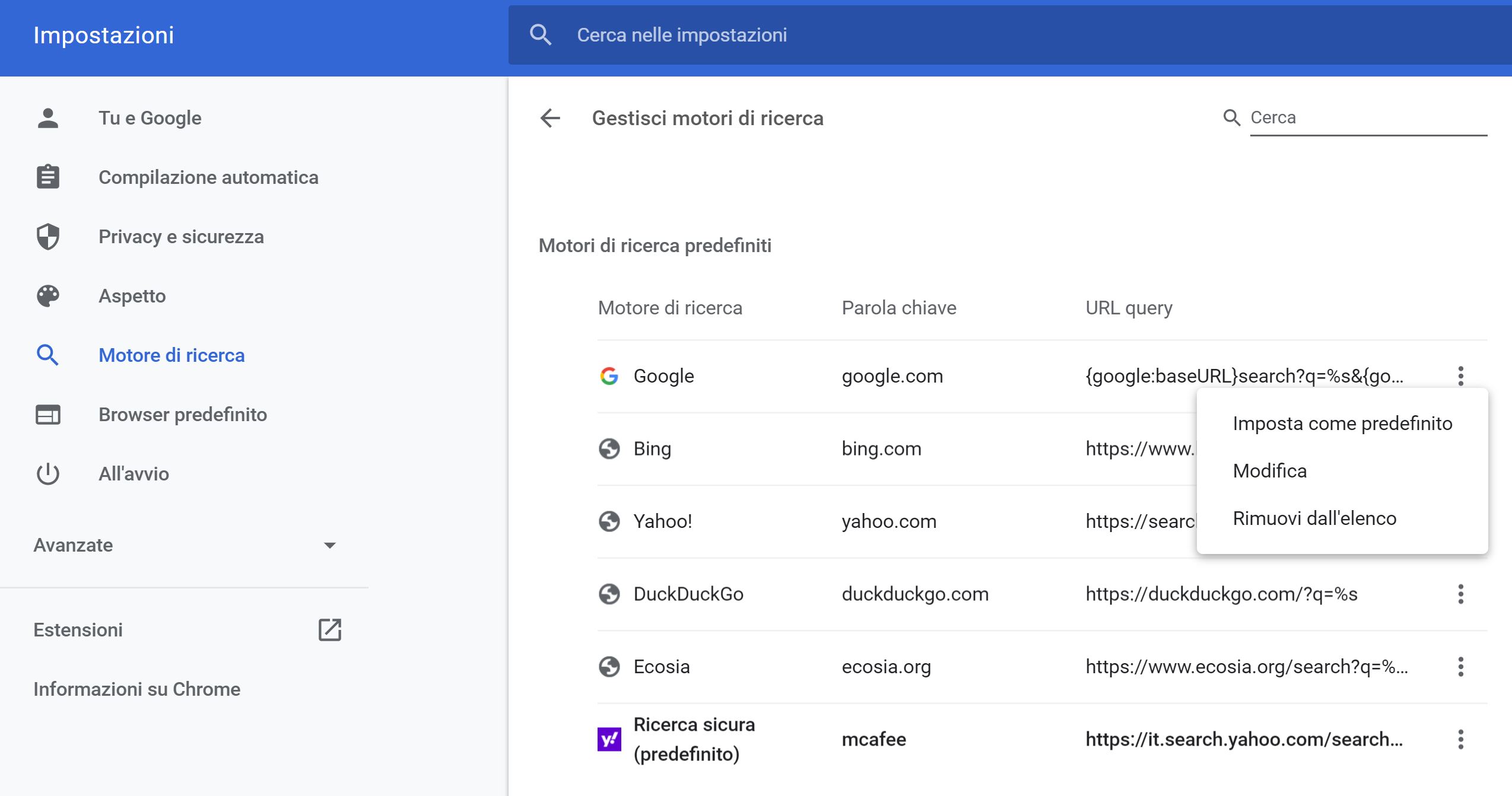The width and height of the screenshot is (1512, 796).
Task: Open All'avvio settings section
Action: pos(134,474)
